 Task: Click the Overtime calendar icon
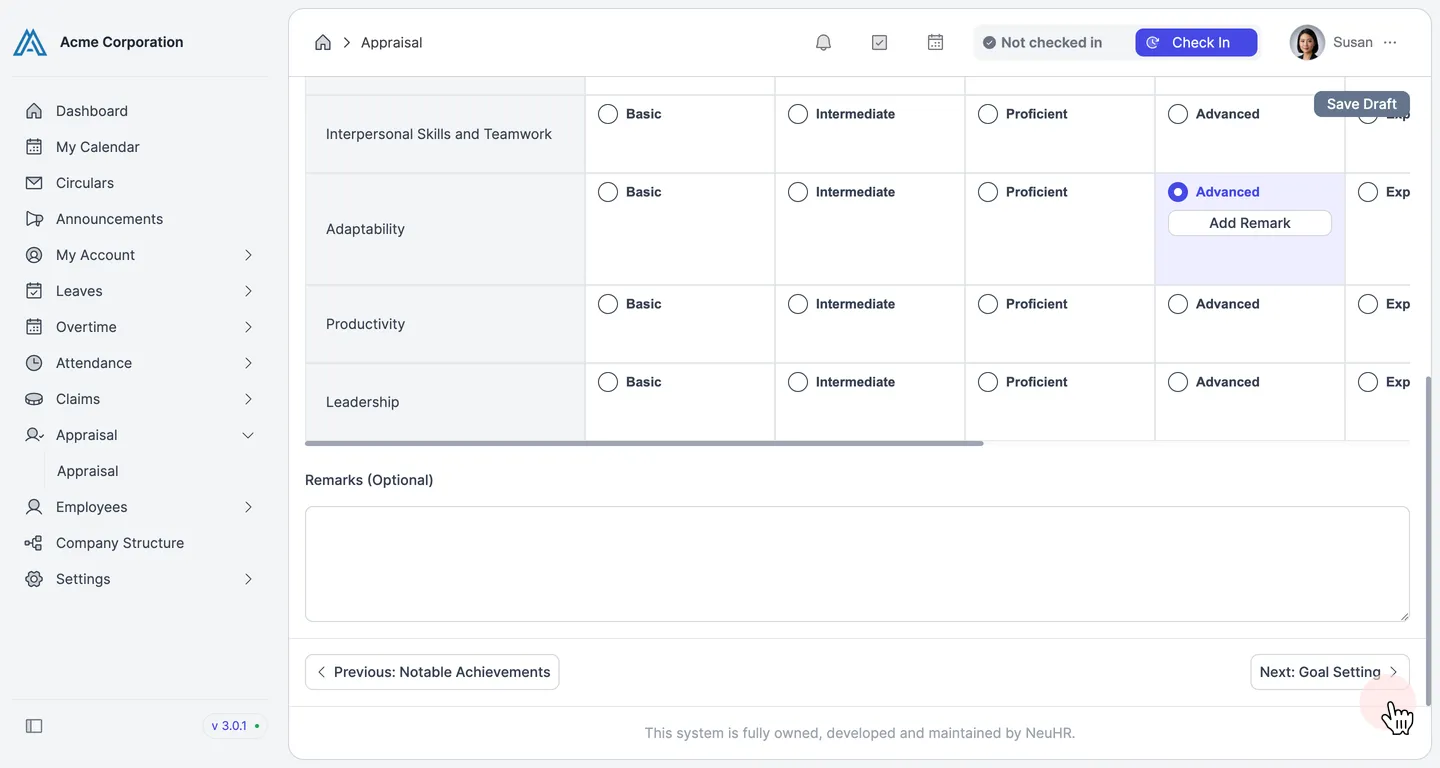tap(34, 327)
